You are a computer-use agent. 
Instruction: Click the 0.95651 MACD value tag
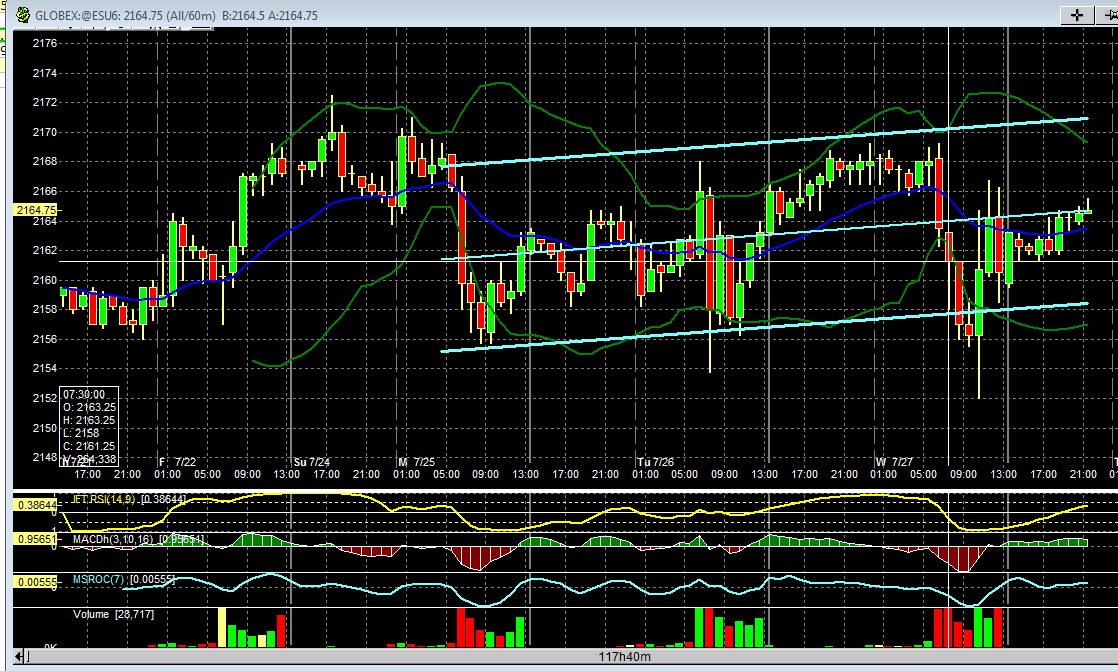(36, 539)
